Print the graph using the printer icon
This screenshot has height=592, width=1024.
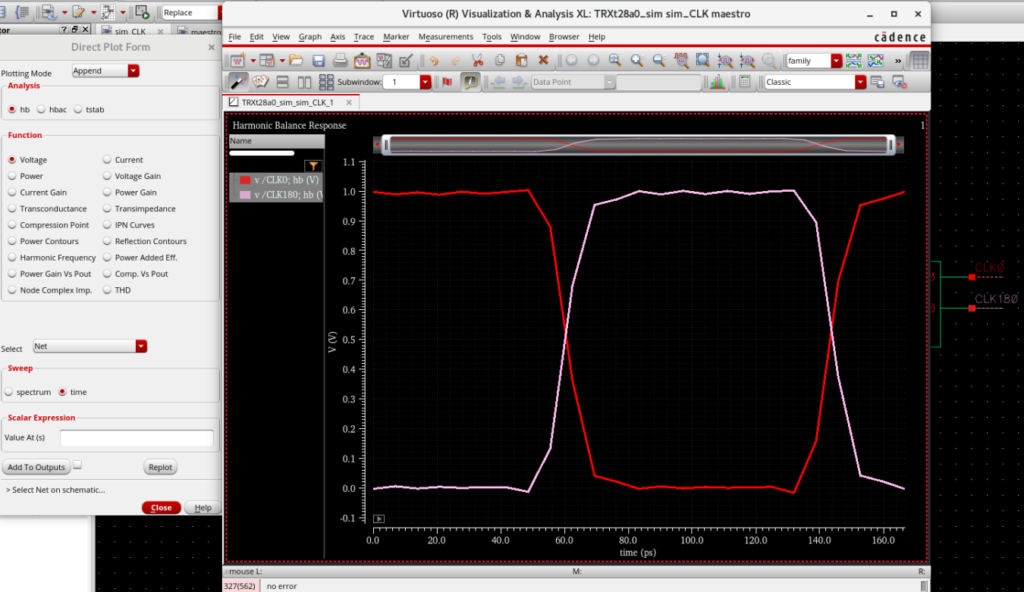point(340,61)
